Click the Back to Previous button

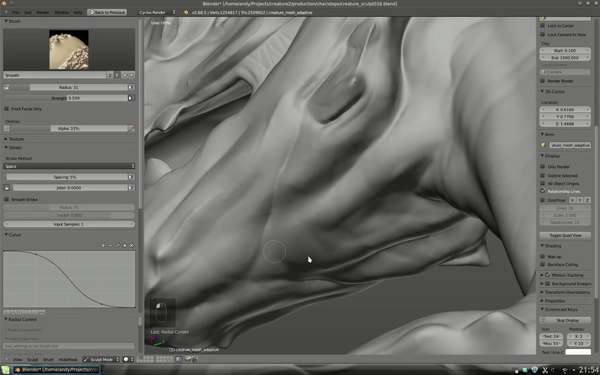click(107, 12)
